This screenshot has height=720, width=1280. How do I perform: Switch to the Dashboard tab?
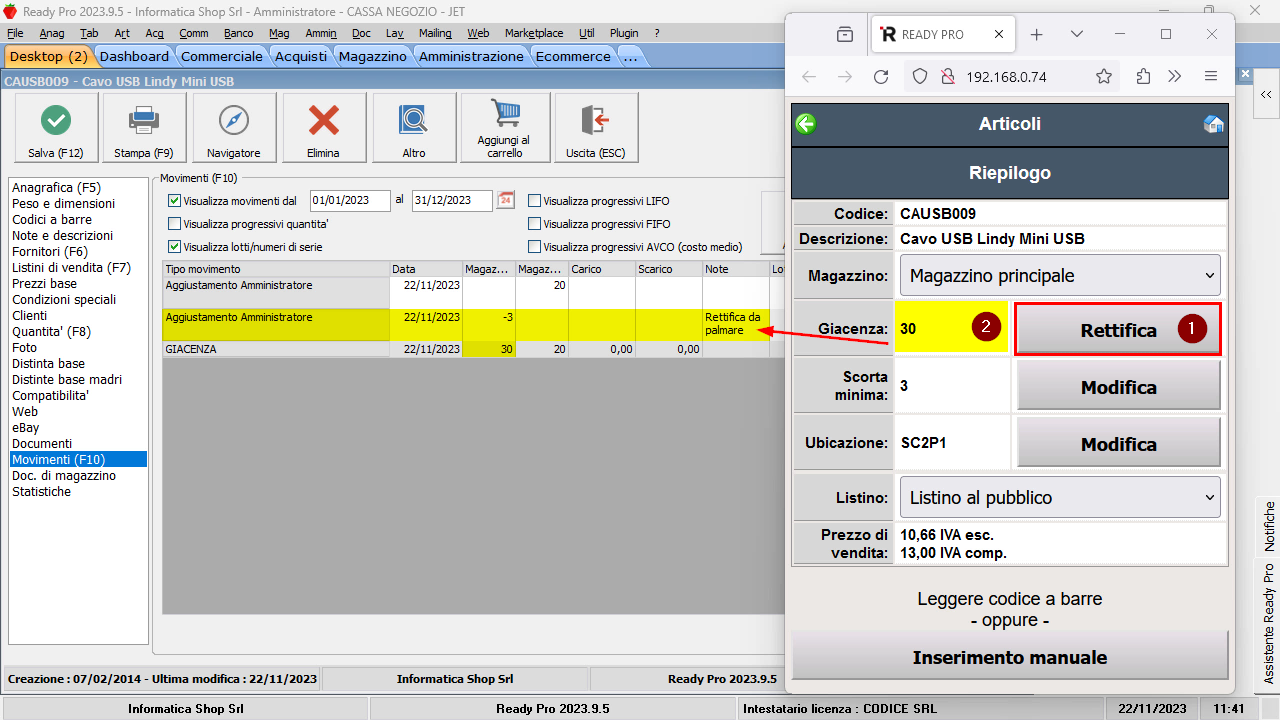pos(134,57)
